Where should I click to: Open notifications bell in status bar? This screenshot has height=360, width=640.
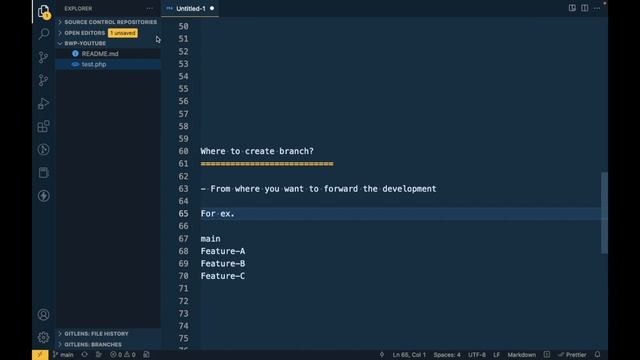coord(597,354)
